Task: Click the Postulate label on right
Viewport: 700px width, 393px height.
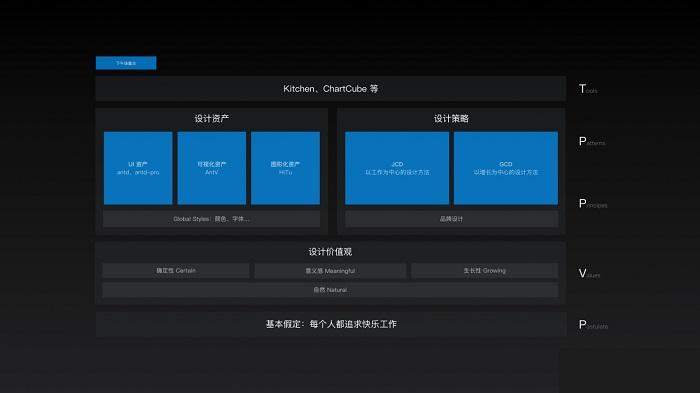Action: (593, 325)
